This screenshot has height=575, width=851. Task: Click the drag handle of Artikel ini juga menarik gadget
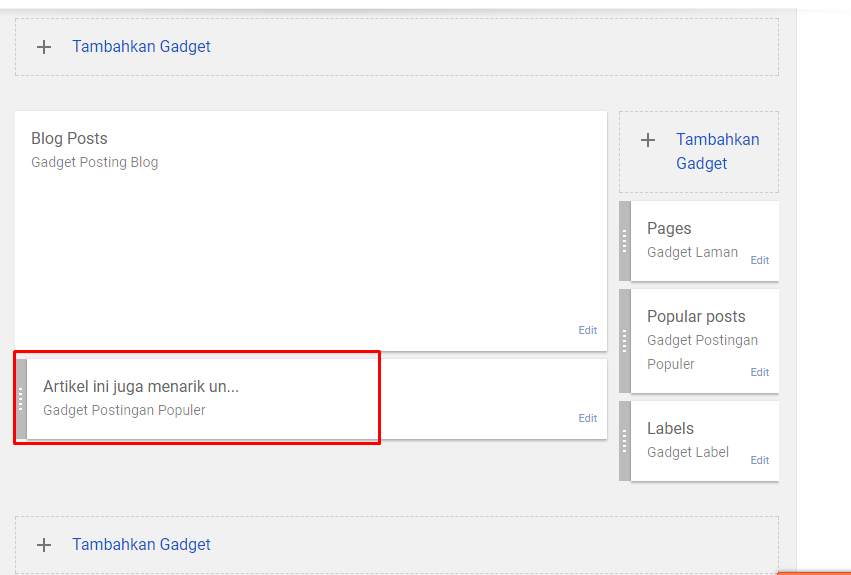click(x=21, y=399)
